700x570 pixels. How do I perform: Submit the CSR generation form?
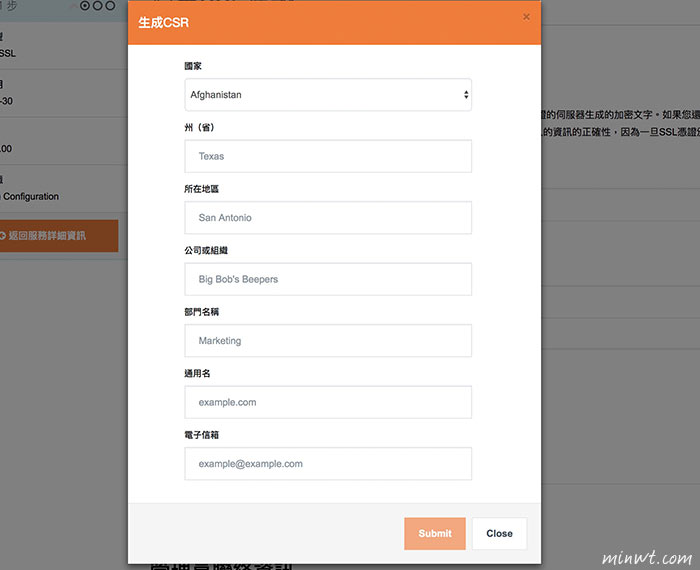coord(435,533)
